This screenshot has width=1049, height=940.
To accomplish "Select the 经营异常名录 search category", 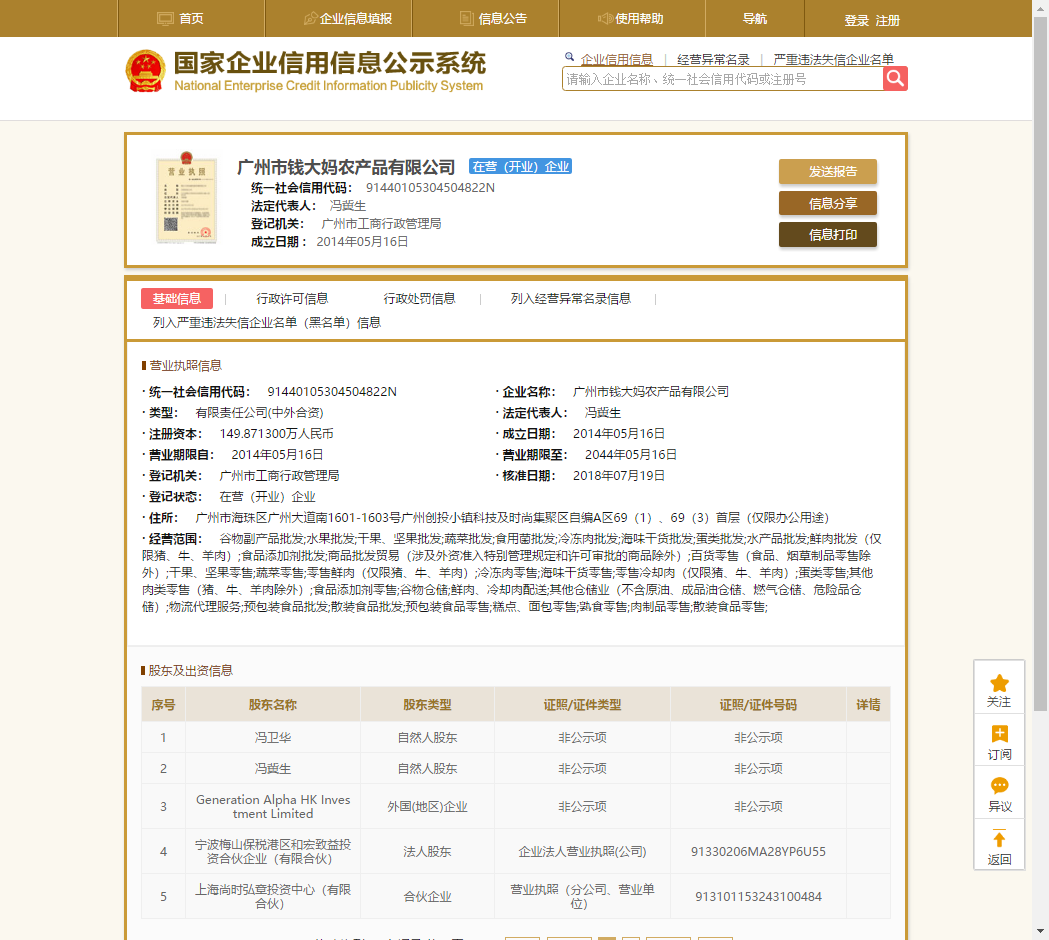I will (713, 60).
